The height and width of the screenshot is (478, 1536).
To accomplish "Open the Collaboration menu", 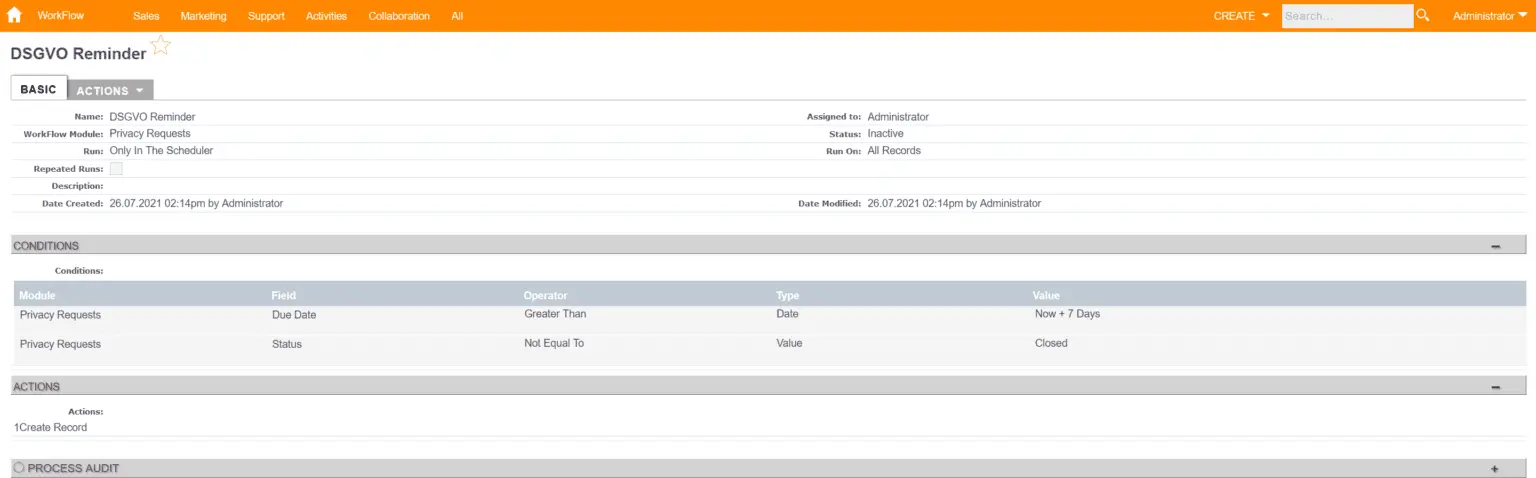I will (x=399, y=16).
